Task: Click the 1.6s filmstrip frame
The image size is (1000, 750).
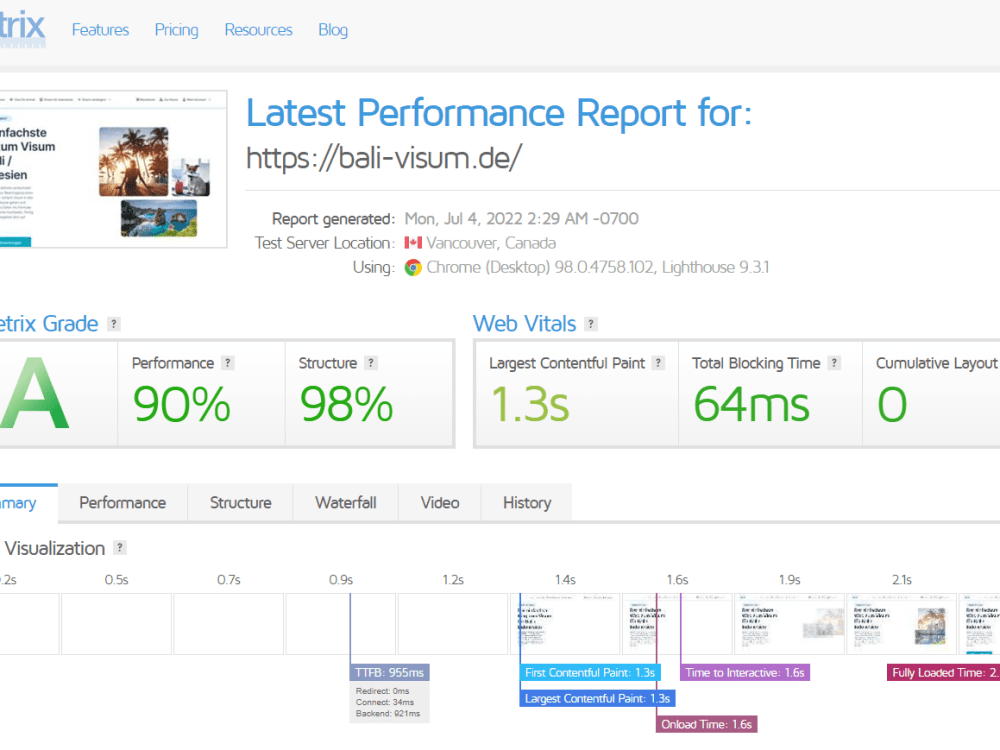Action: 677,624
